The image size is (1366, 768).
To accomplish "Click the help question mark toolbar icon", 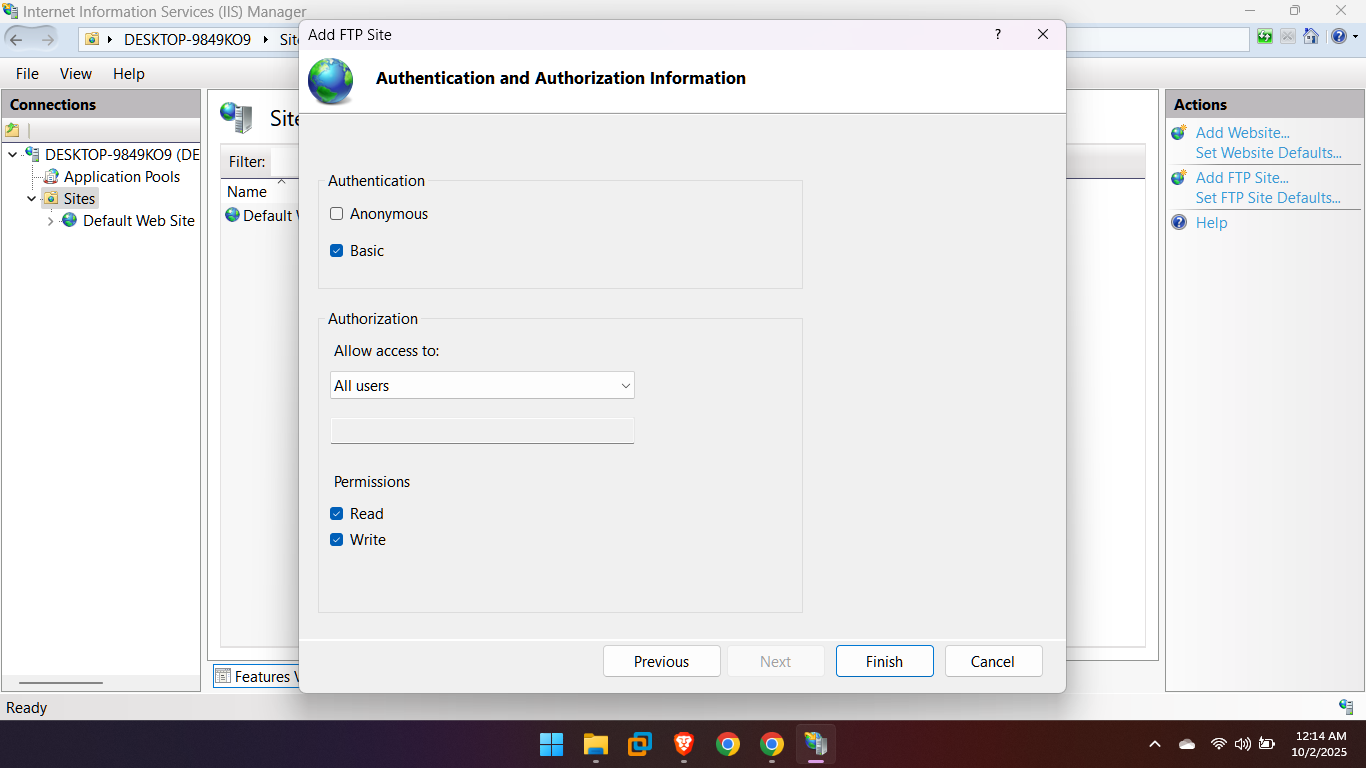I will point(1338,37).
